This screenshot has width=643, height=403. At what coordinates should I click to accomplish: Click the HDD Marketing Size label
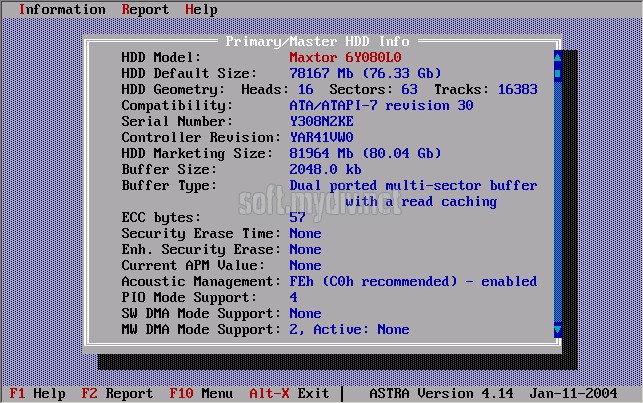tap(197, 153)
